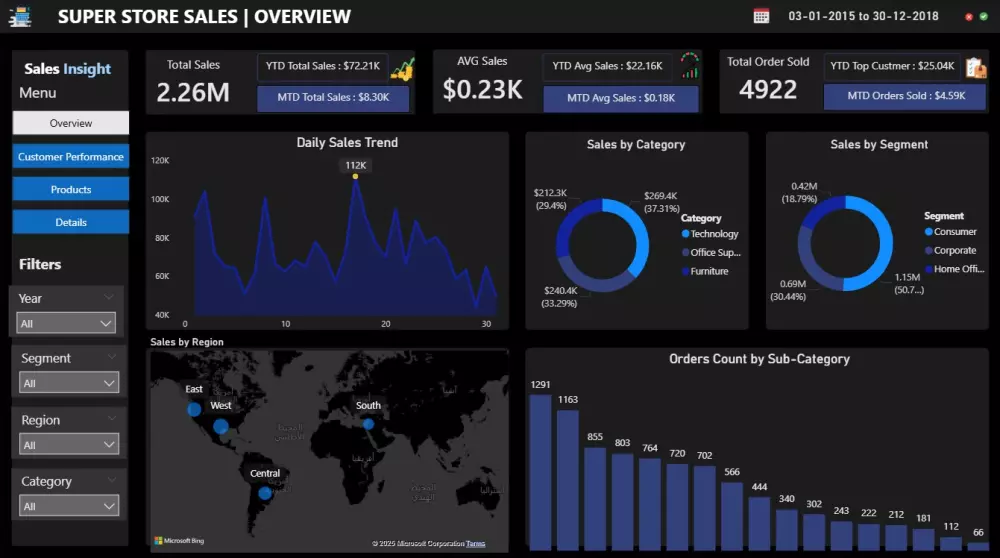Click the $269.4K (37.31%) category label

coord(661,202)
